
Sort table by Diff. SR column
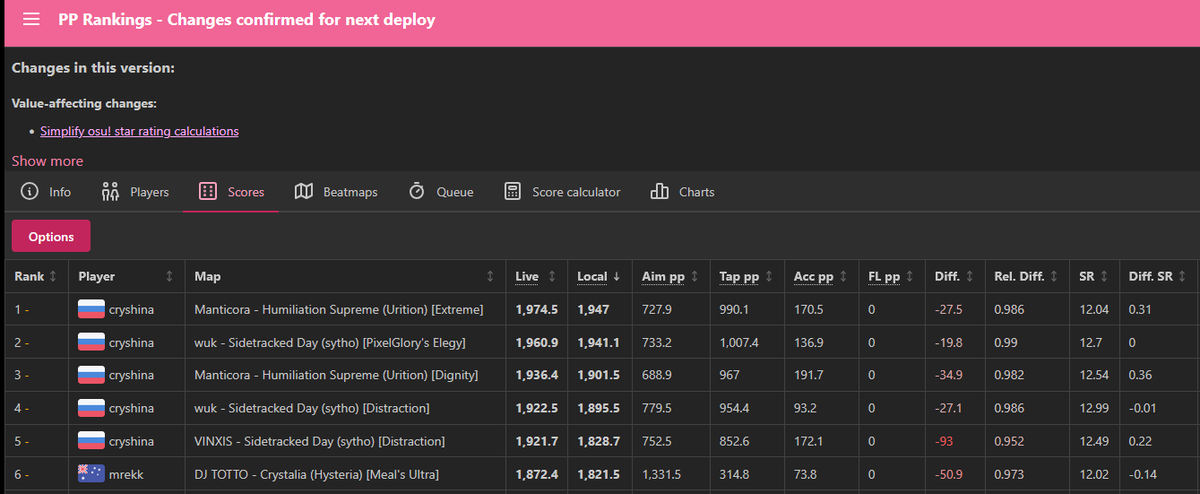[x=1157, y=276]
